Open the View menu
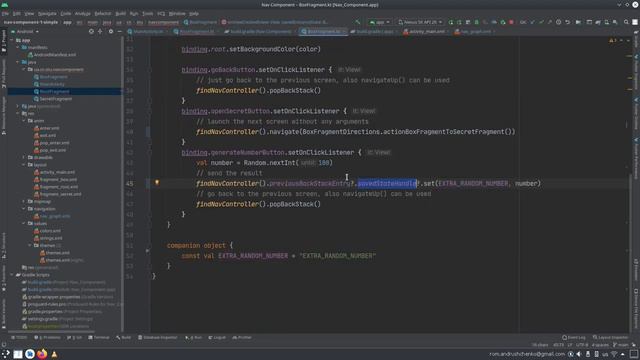The width and height of the screenshot is (640, 360). 29,13
